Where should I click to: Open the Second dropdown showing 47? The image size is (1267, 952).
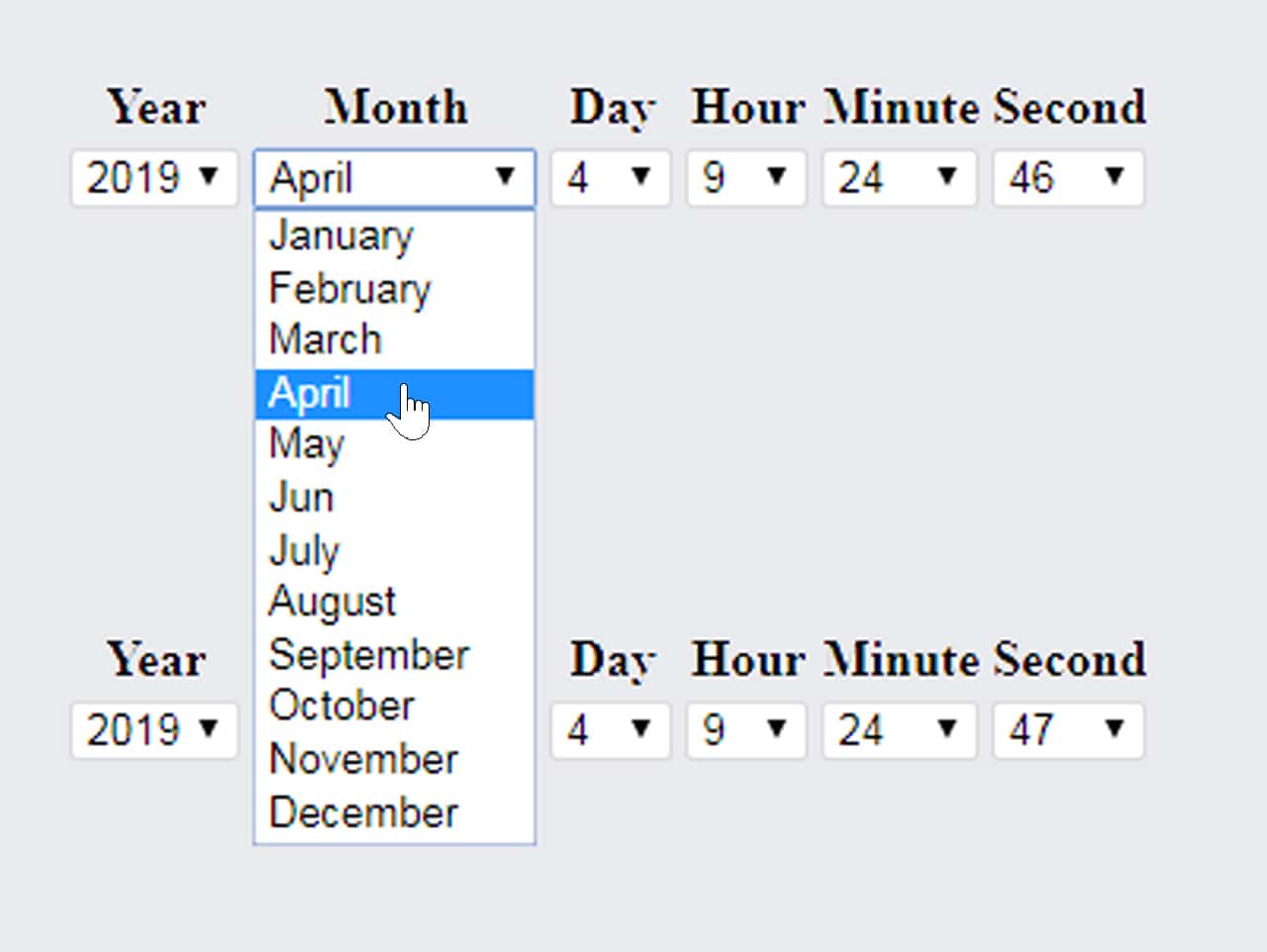click(1068, 730)
